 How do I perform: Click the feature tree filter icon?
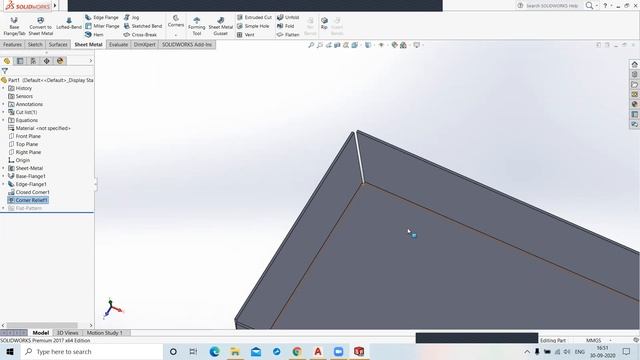4,71
